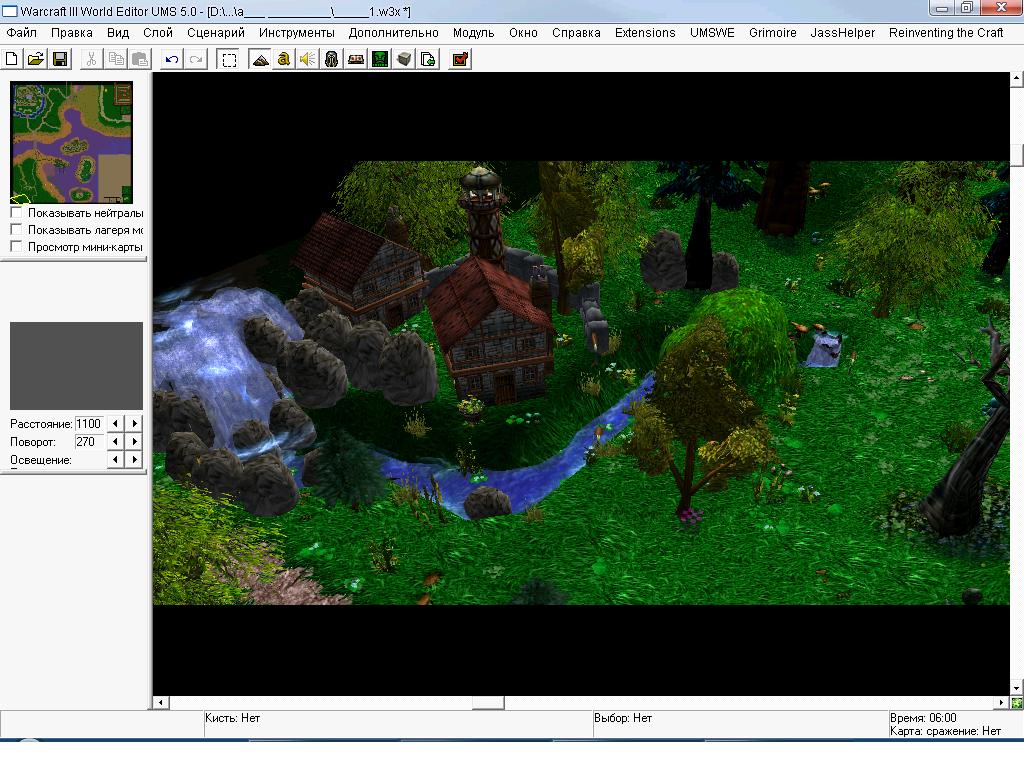This screenshot has height=768, width=1024.
Task: Decrease Освещение with left arrow
Action: [116, 459]
